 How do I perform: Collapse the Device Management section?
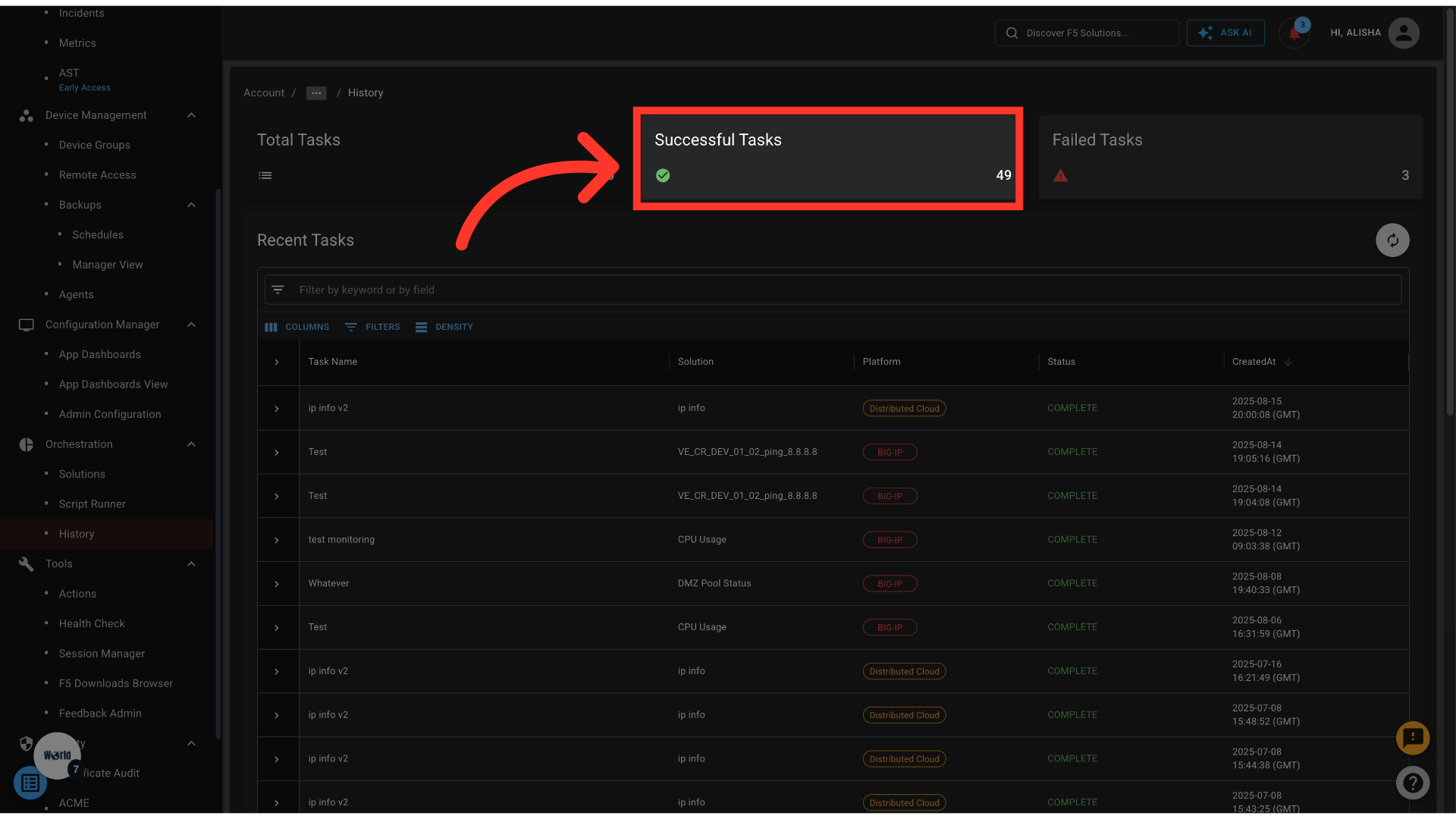[x=191, y=115]
